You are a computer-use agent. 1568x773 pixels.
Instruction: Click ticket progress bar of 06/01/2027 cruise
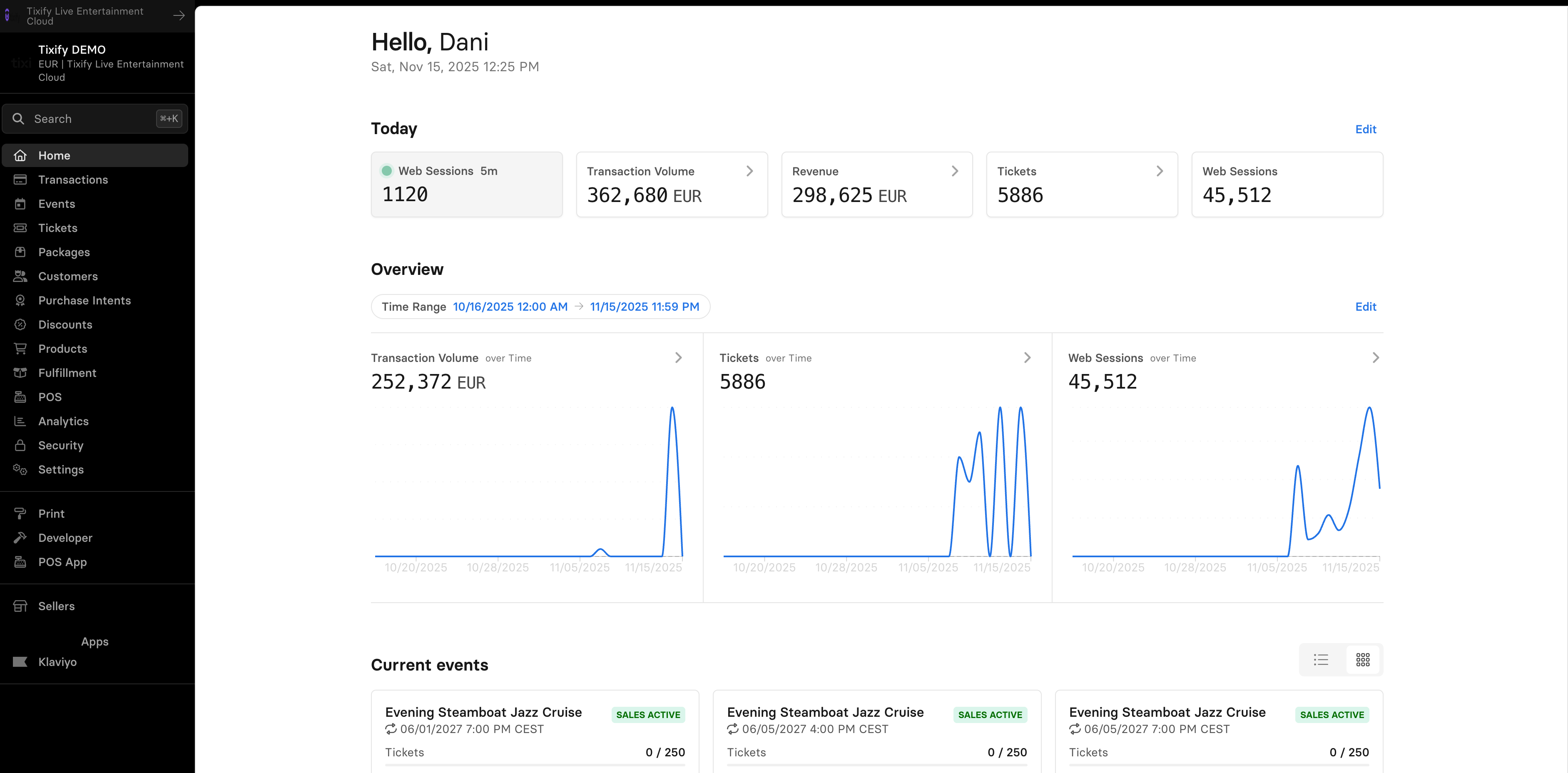[x=535, y=765]
